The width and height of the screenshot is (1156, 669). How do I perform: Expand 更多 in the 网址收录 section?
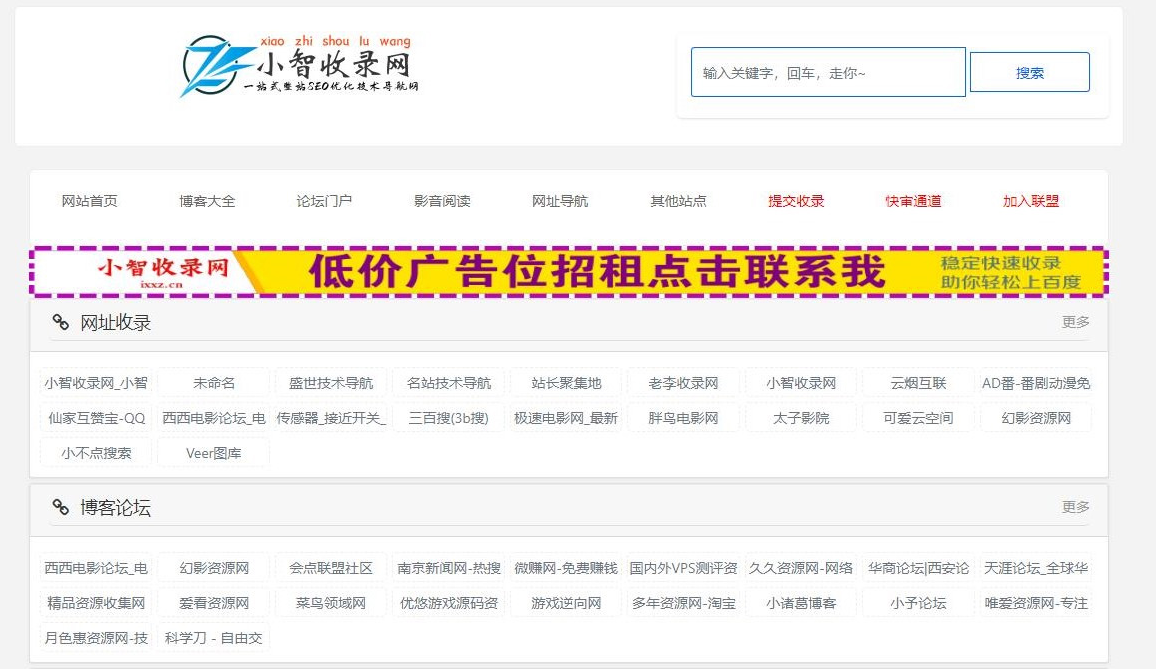(x=1075, y=322)
